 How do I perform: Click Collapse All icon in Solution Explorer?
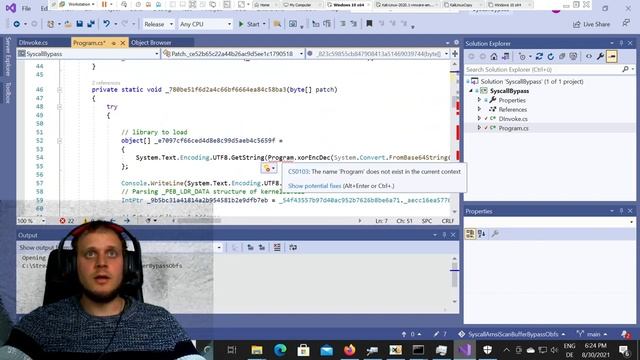[x=562, y=56]
